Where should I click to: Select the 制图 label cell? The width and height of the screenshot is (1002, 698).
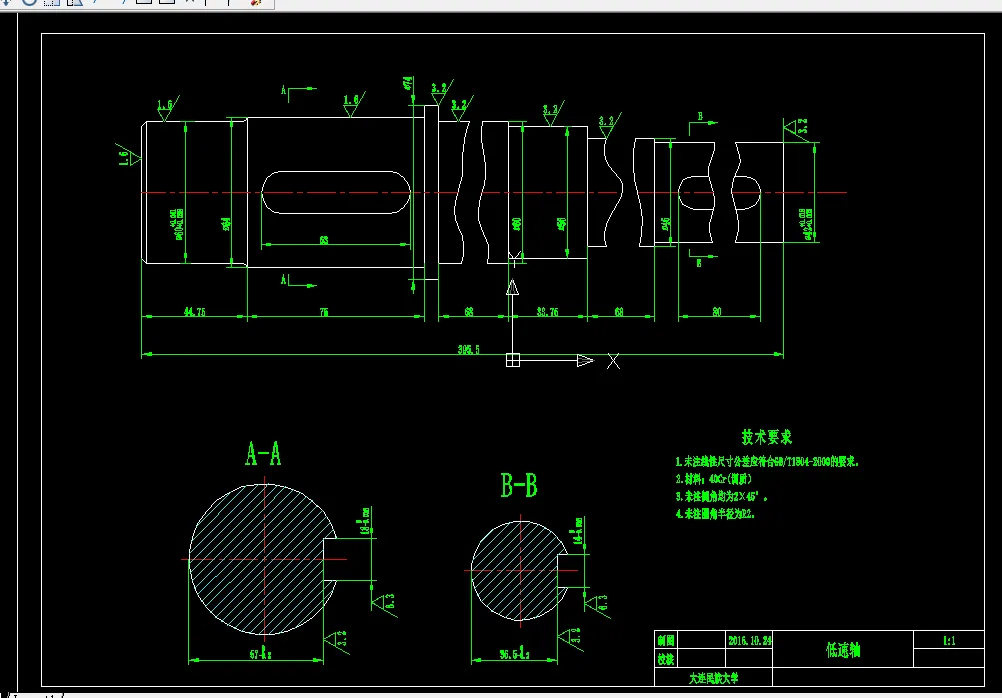pyautogui.click(x=665, y=640)
